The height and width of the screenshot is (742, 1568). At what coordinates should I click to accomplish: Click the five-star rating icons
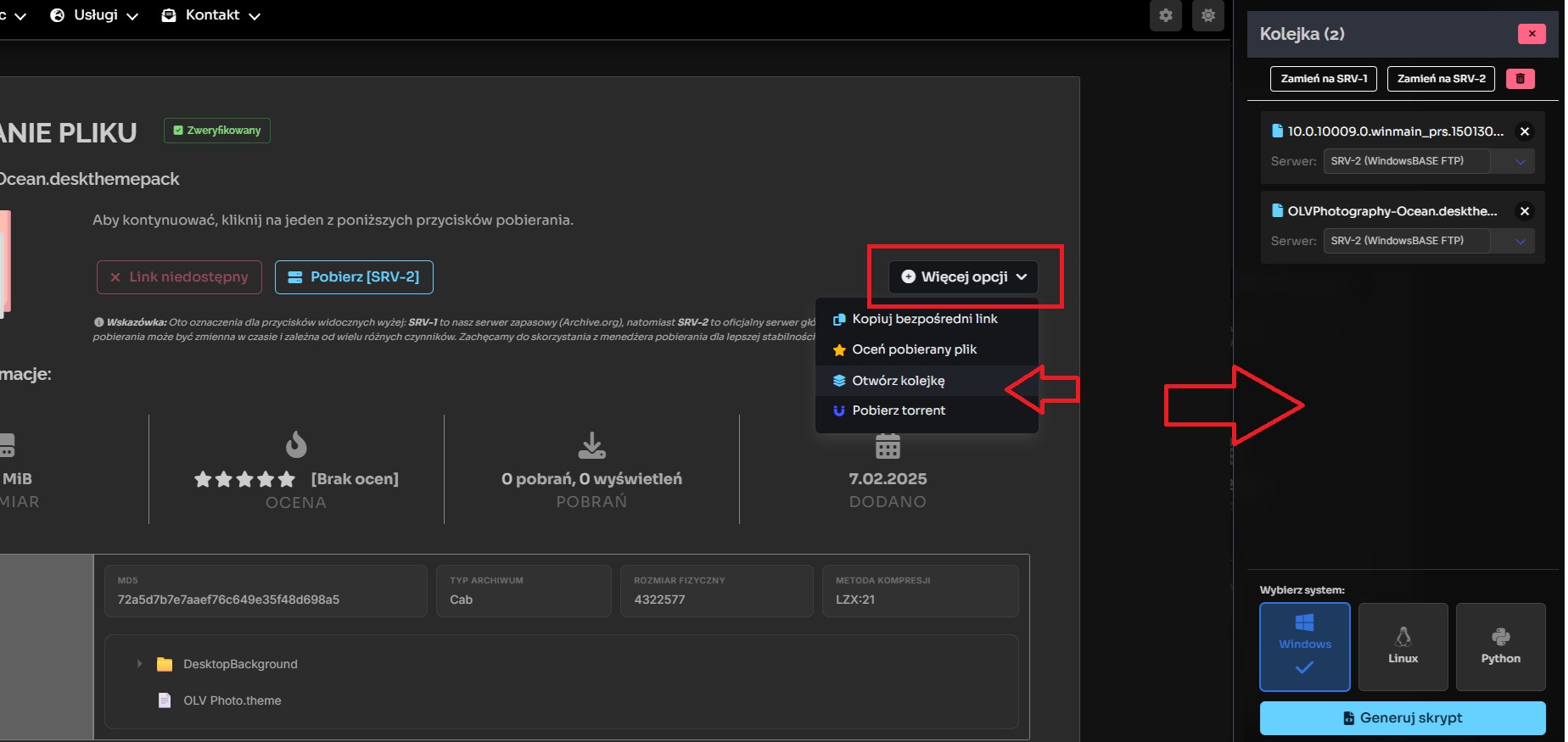pyautogui.click(x=244, y=479)
